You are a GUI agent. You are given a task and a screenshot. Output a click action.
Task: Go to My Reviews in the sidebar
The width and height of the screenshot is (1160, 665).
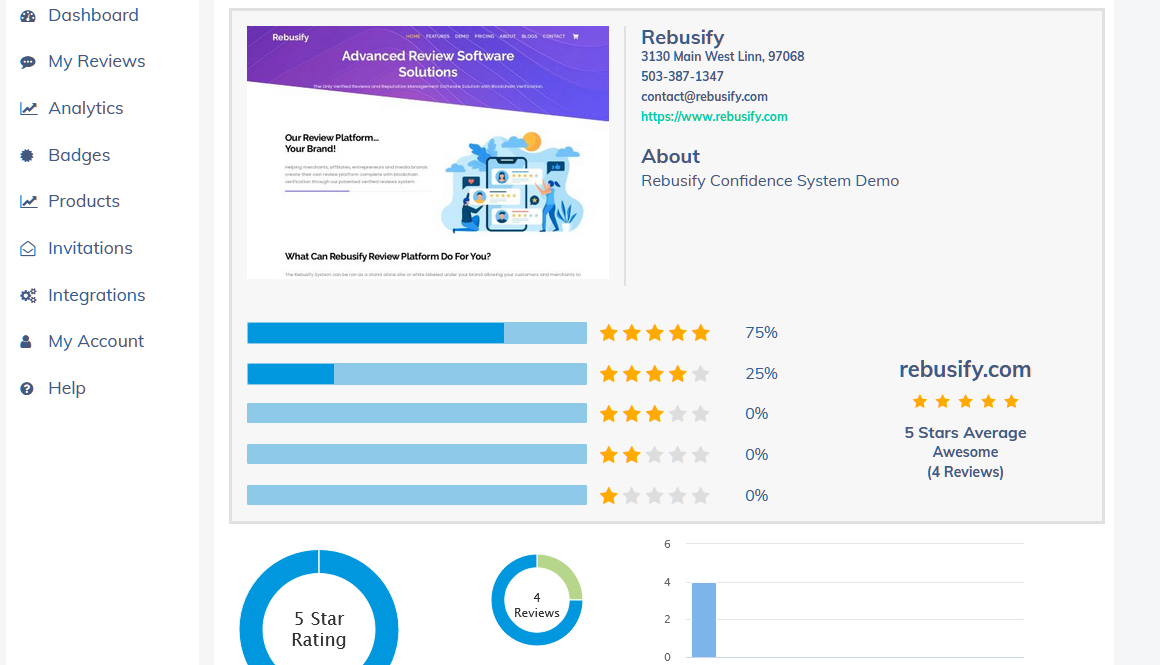[96, 61]
